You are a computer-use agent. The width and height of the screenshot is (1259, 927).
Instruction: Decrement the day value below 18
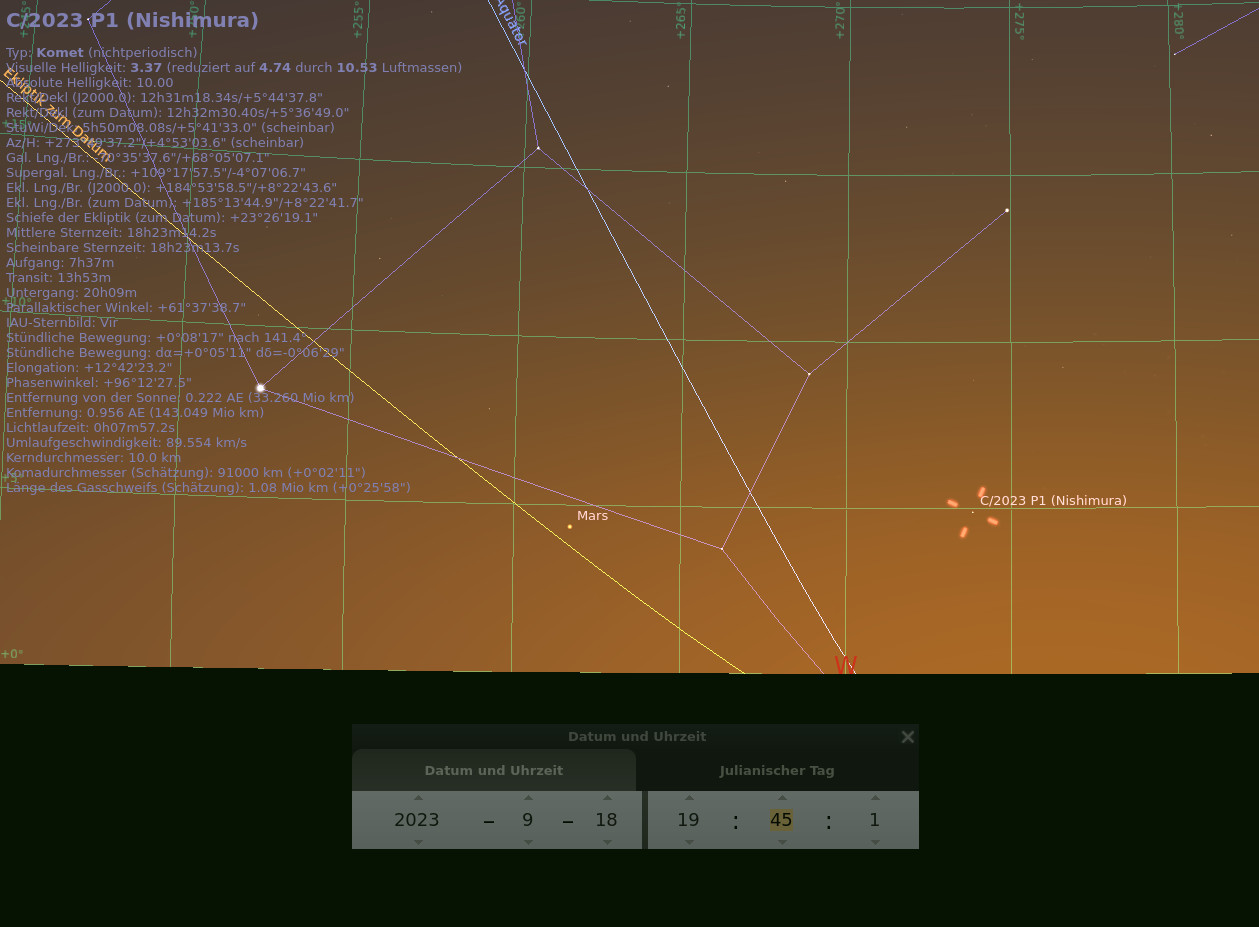click(607, 842)
